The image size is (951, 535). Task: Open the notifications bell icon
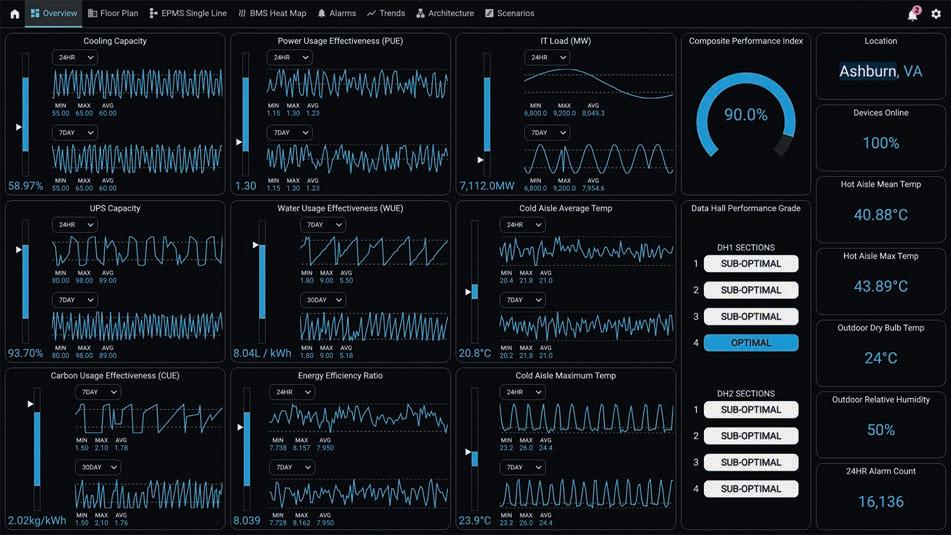pos(913,13)
